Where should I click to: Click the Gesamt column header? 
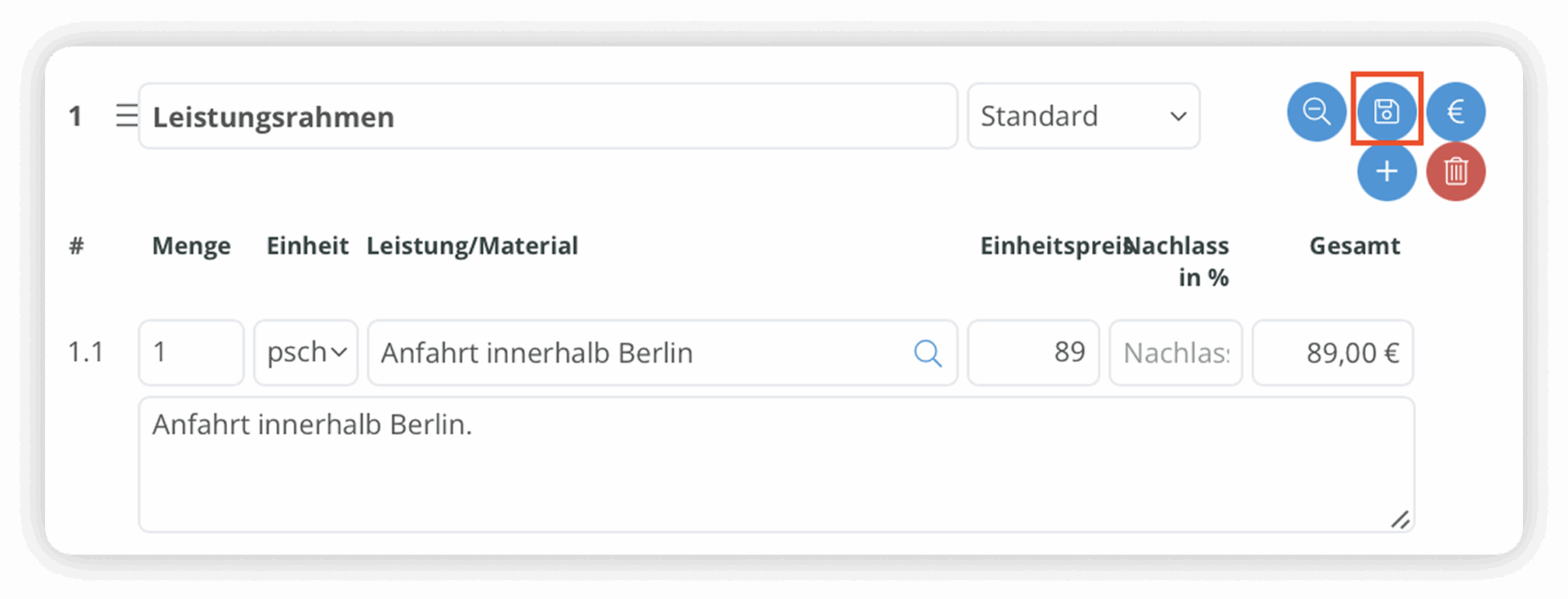1355,246
